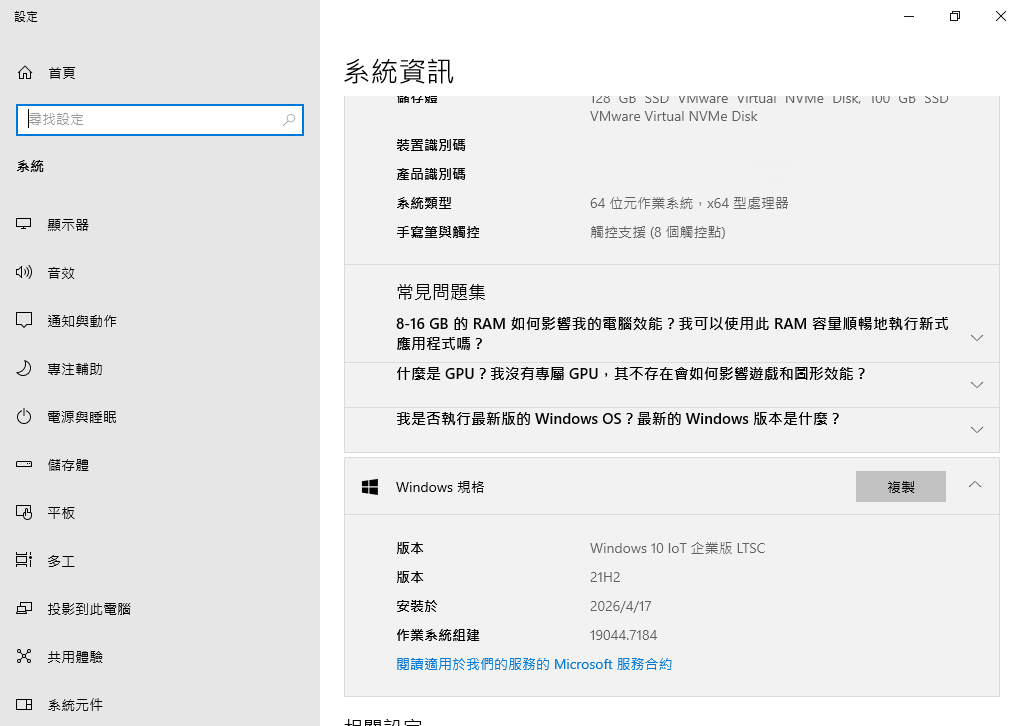
Task: Click the 專注輔助 moon icon
Action: click(x=25, y=369)
